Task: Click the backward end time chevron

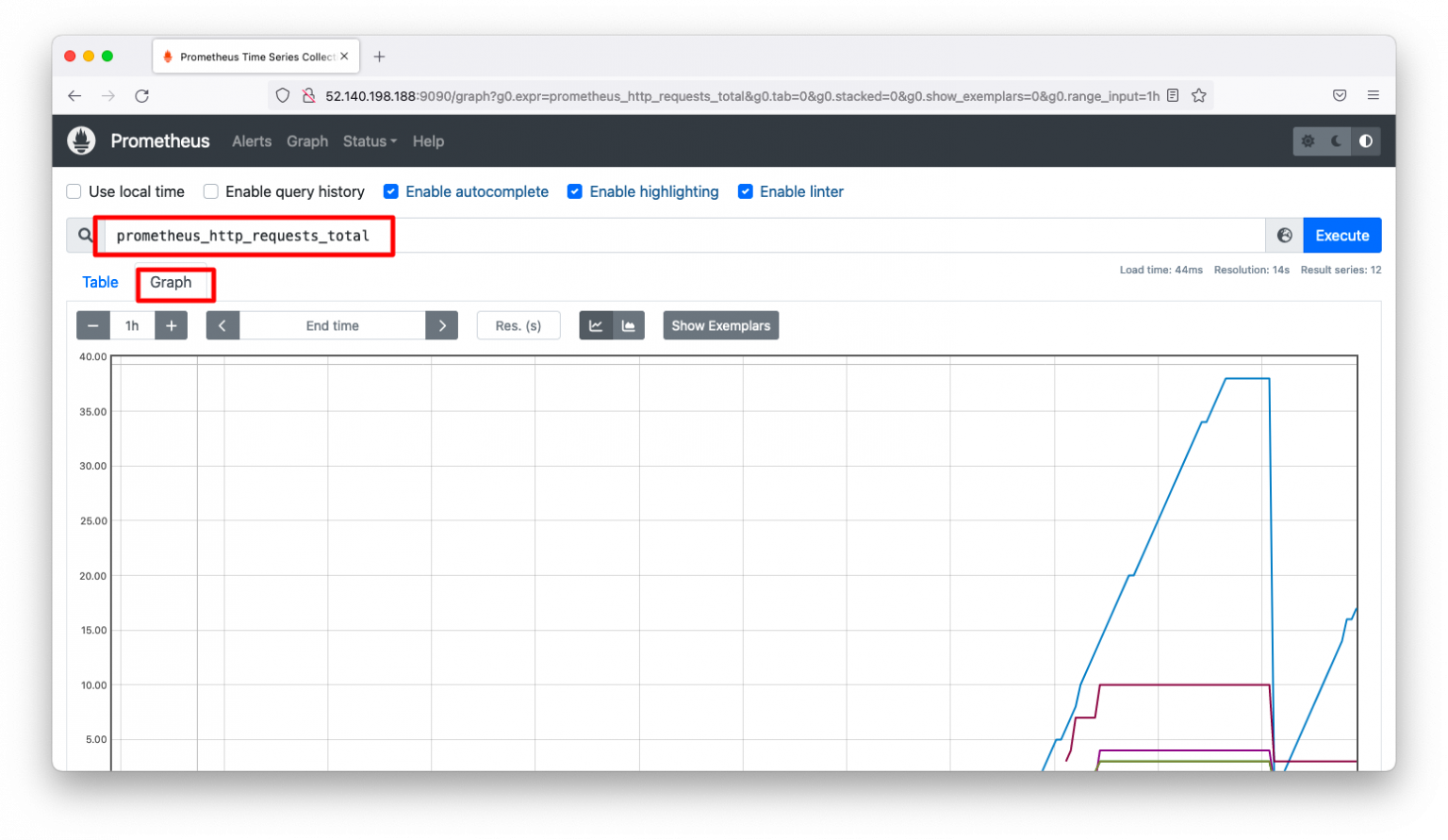Action: [222, 325]
